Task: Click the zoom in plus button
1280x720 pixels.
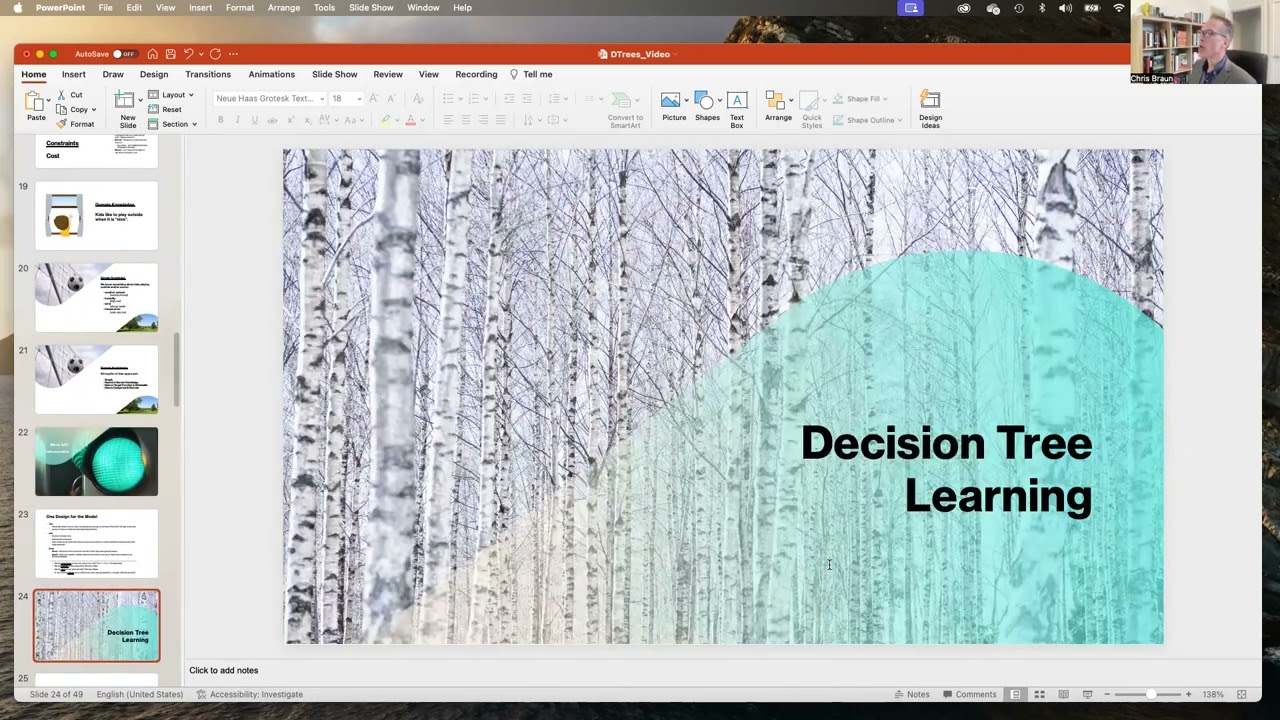Action: (1188, 694)
